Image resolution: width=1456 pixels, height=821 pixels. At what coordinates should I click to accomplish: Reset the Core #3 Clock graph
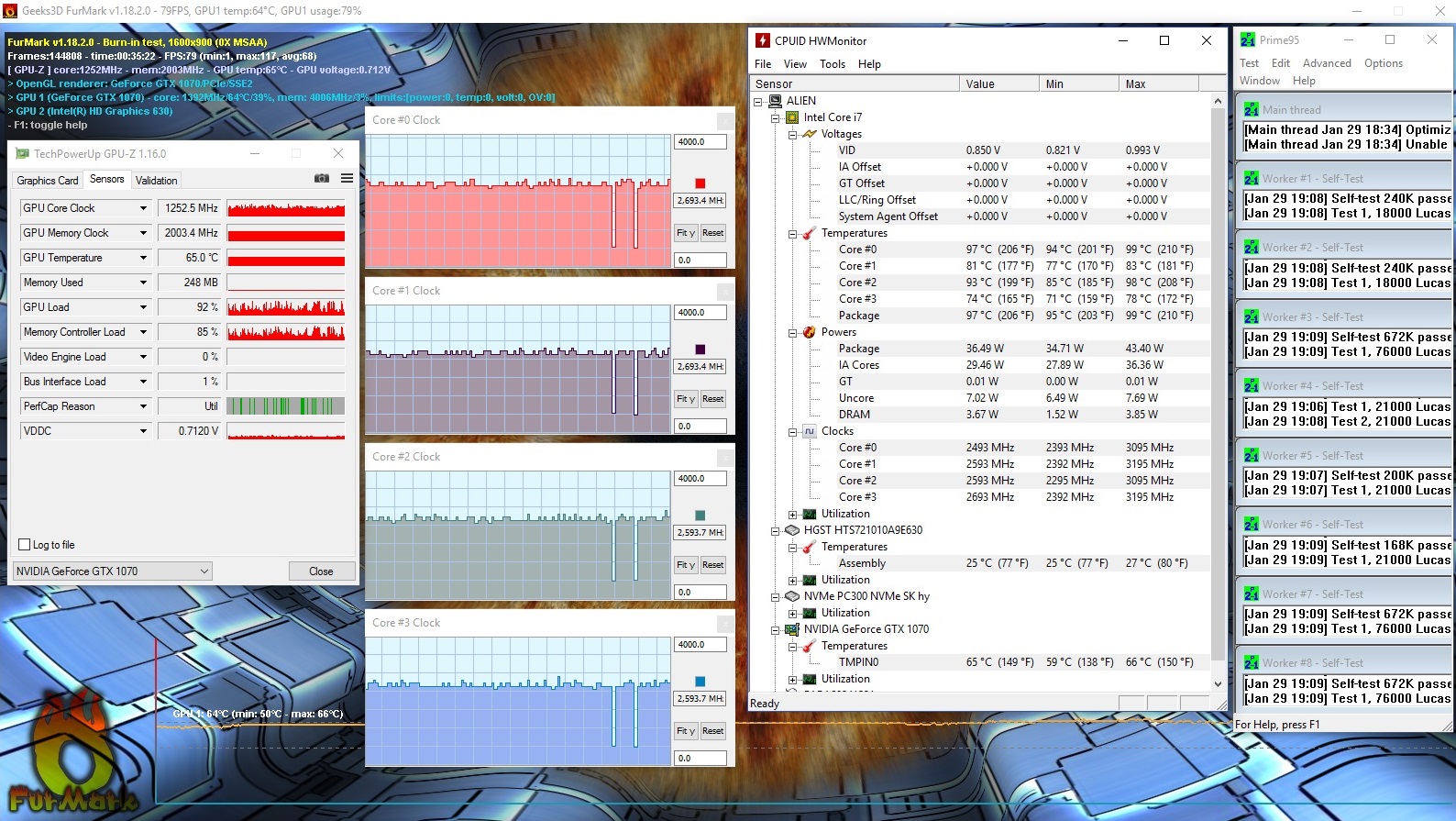[713, 731]
